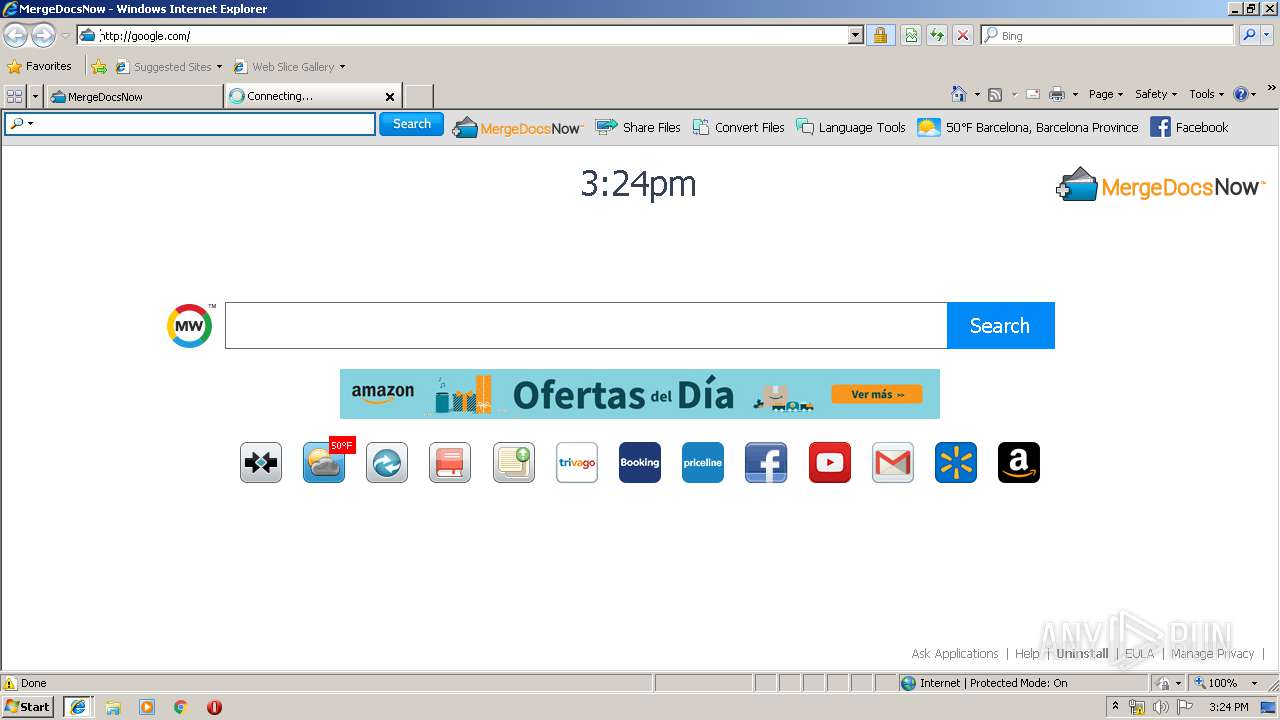Click the Manage Privacy footer link
1280x720 pixels.
pyautogui.click(x=1212, y=653)
